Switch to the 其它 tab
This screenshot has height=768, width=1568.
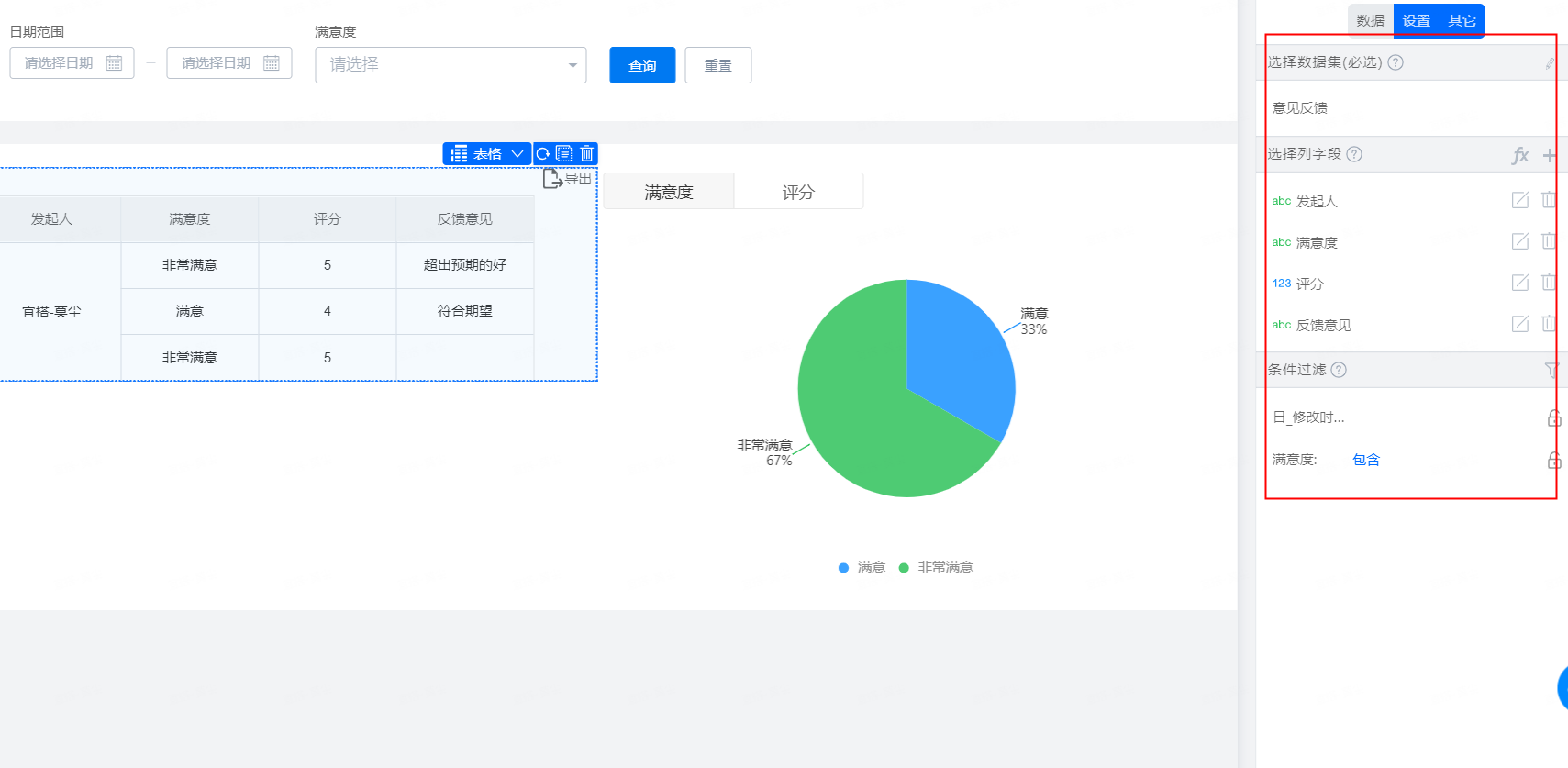(x=1462, y=20)
